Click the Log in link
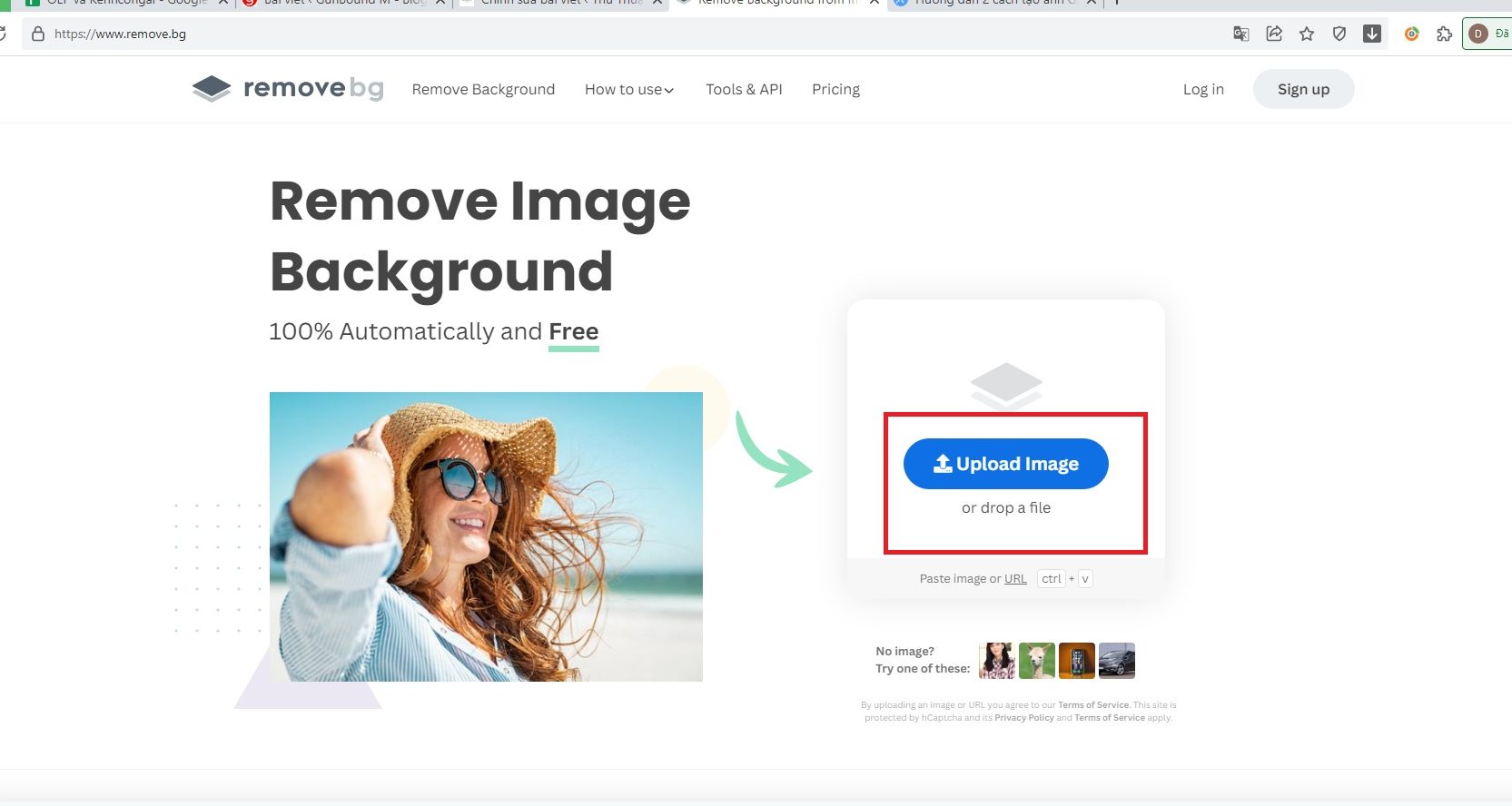Image resolution: width=1512 pixels, height=806 pixels. pyautogui.click(x=1203, y=89)
